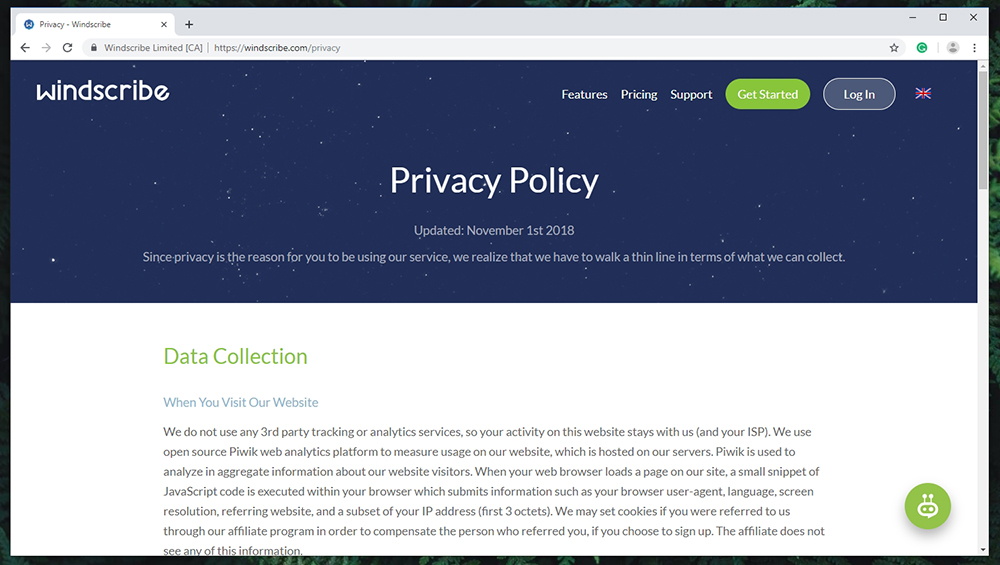Click the scrollbar down arrow
The height and width of the screenshot is (565, 1000).
(983, 550)
